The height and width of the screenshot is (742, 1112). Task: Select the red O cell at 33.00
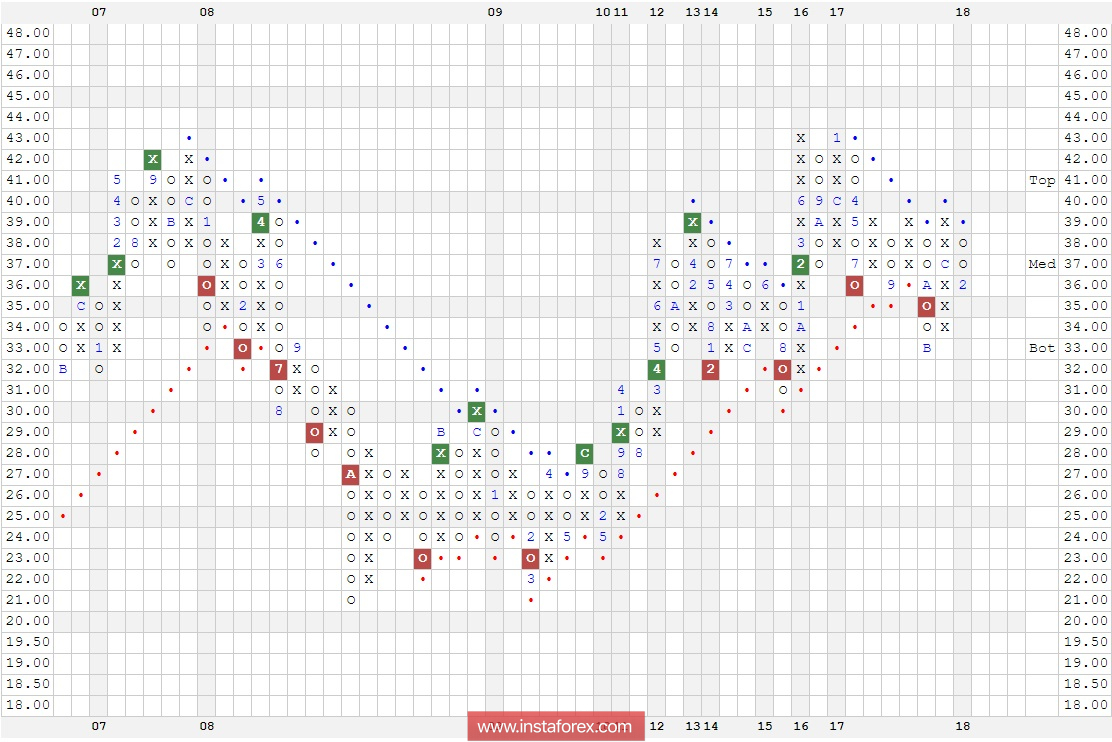tap(243, 348)
